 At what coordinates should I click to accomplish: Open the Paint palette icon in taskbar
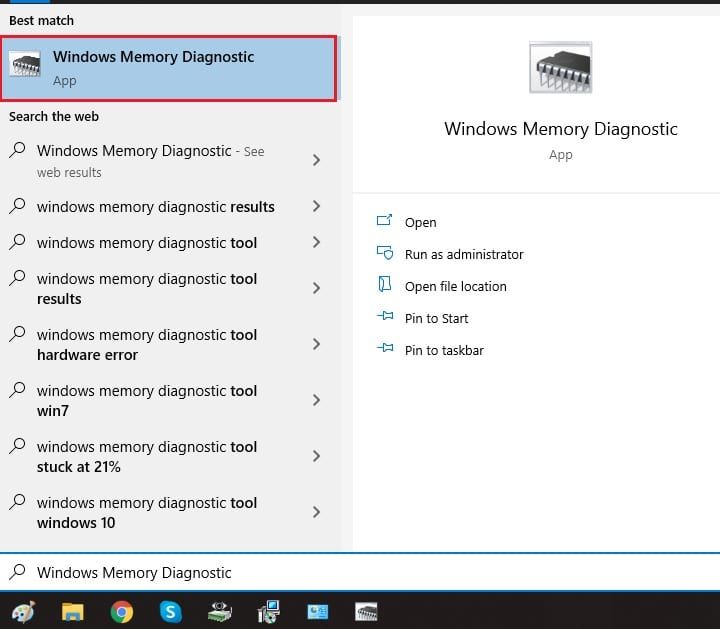point(23,612)
